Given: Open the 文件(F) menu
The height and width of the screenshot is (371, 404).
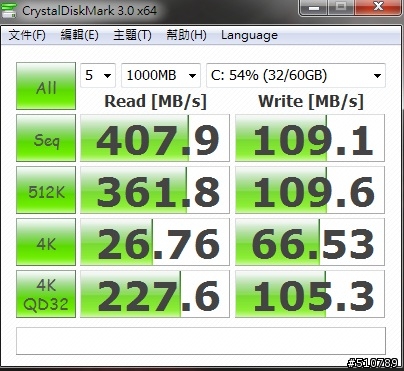Looking at the screenshot, I should tap(27, 35).
